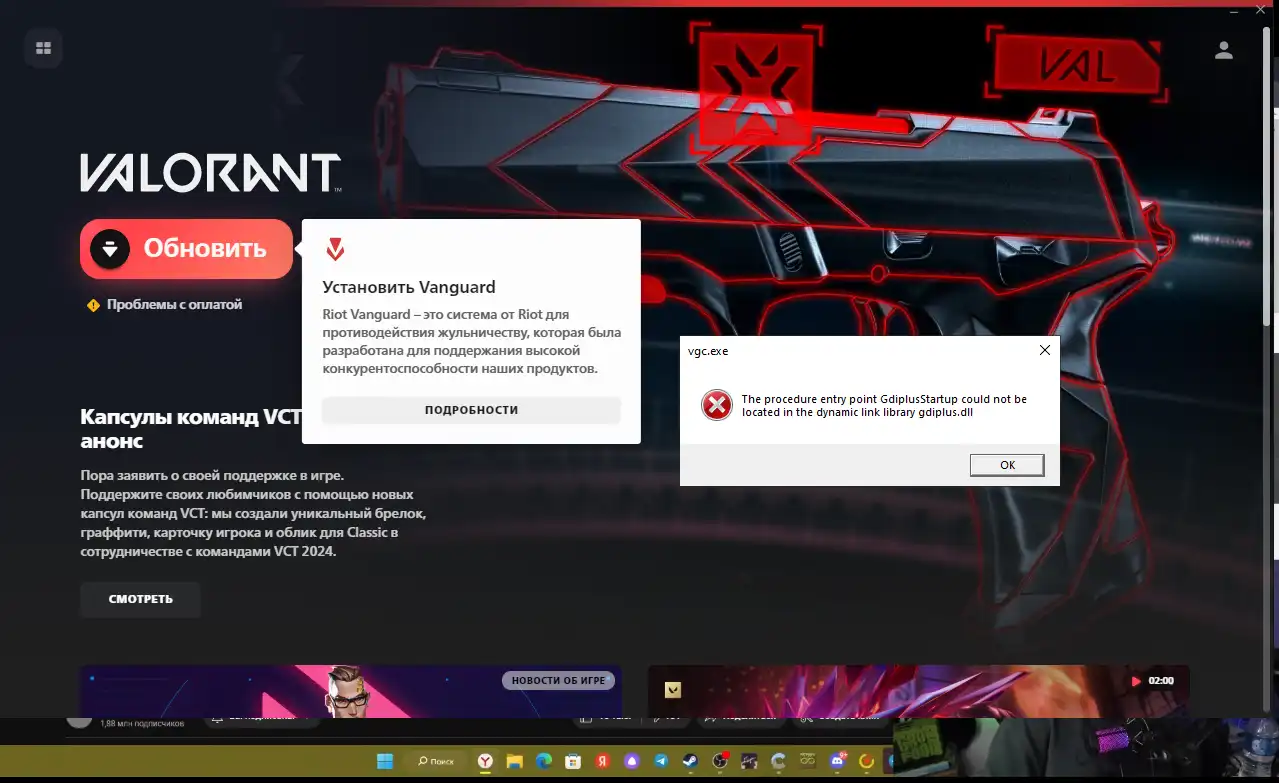This screenshot has height=783, width=1279.
Task: Launch Microsoft Edge from the taskbar
Action: tap(543, 761)
